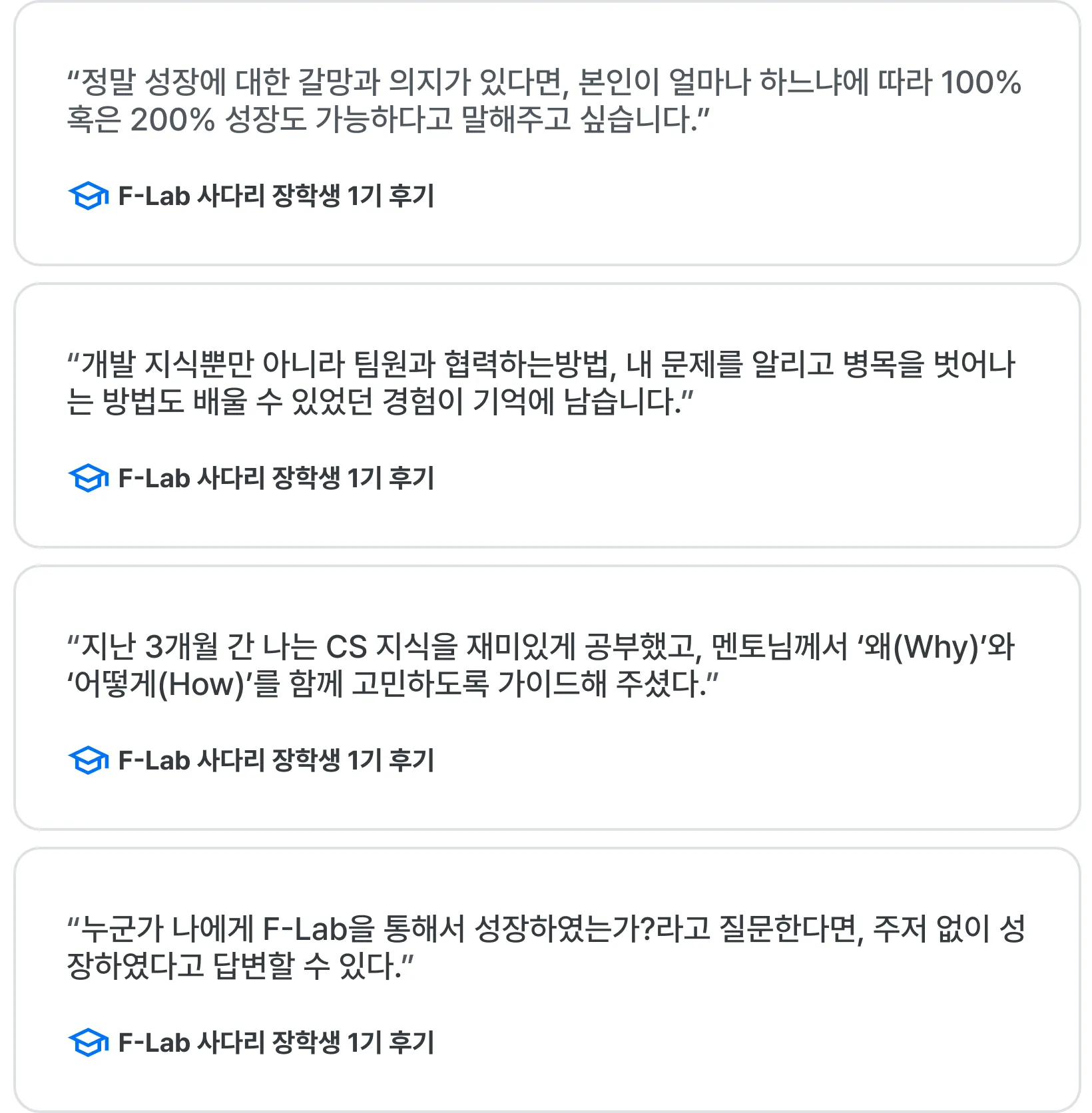This screenshot has height=1113, width=1092.
Task: Click the 'CS' word in the third quote
Action: [x=346, y=647]
